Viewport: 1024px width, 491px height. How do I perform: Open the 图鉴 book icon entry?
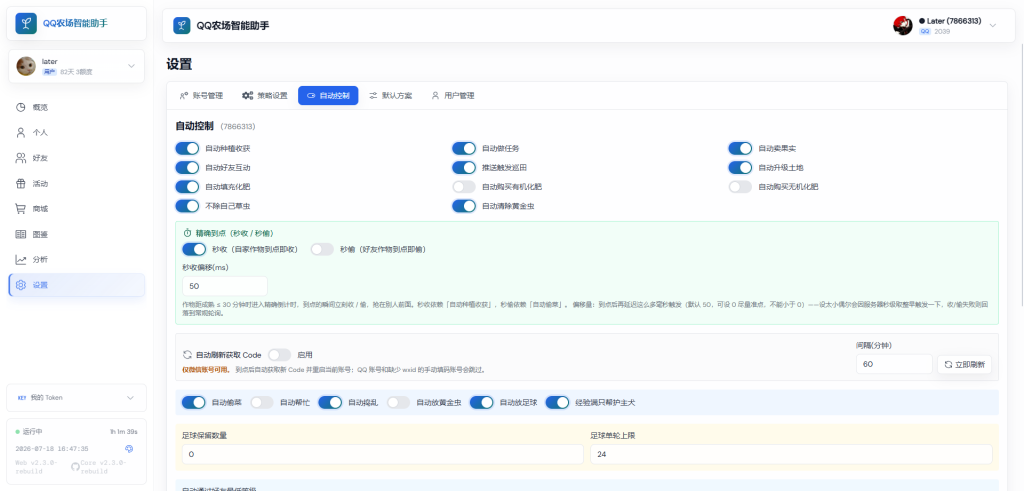tap(21, 234)
